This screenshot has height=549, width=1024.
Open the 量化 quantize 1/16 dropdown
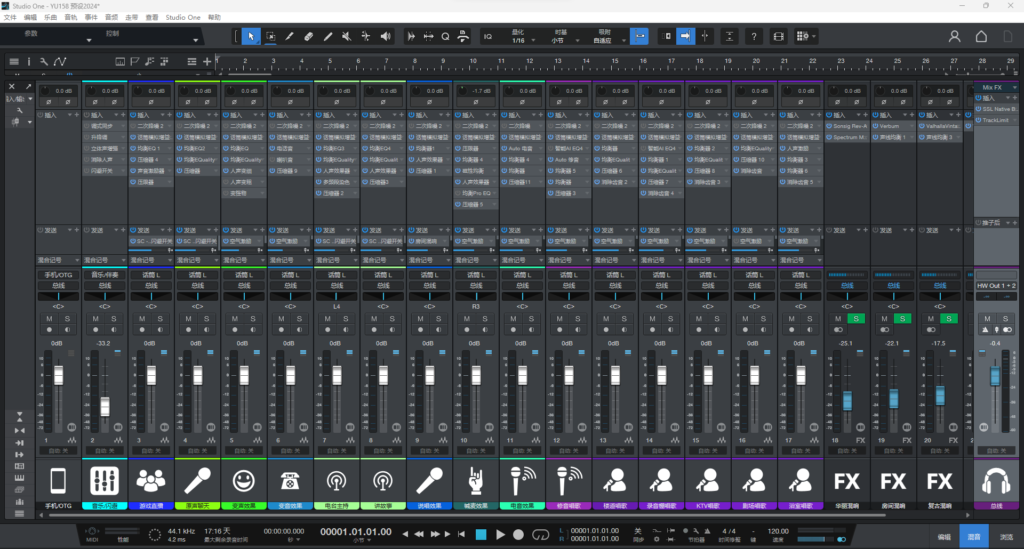pyautogui.click(x=518, y=41)
